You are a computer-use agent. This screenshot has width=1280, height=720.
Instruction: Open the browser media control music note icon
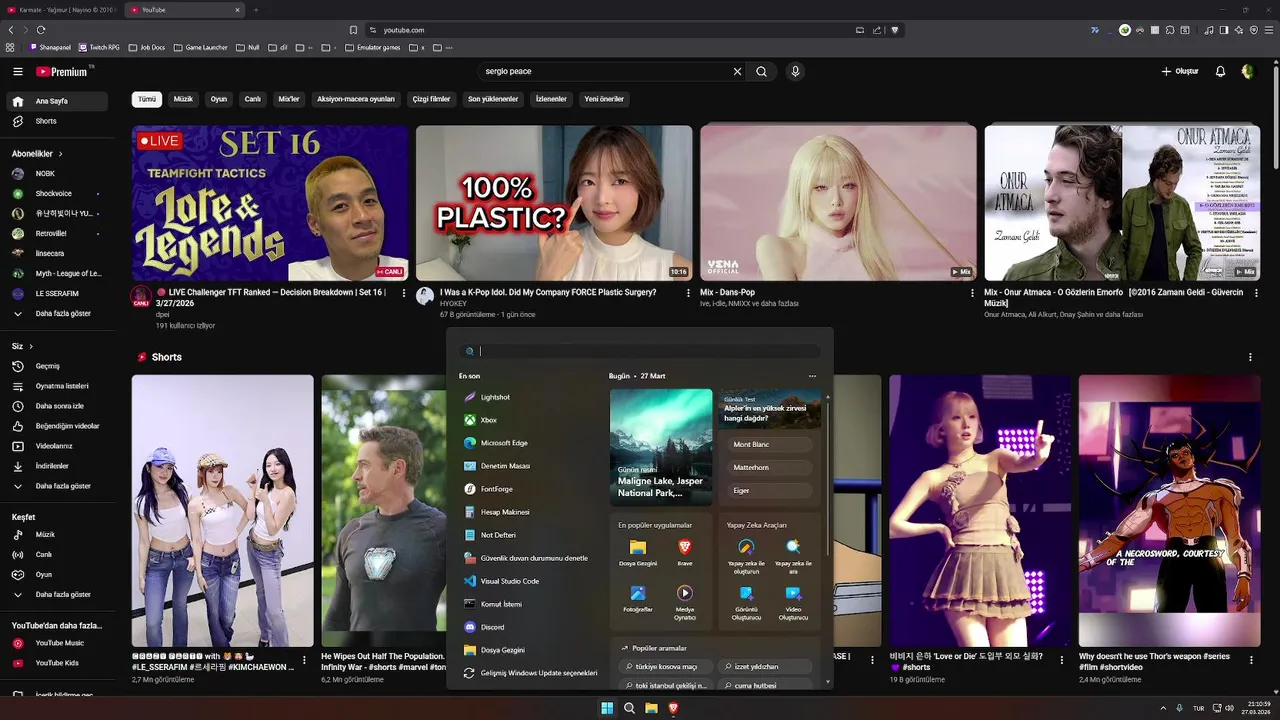(x=1209, y=30)
